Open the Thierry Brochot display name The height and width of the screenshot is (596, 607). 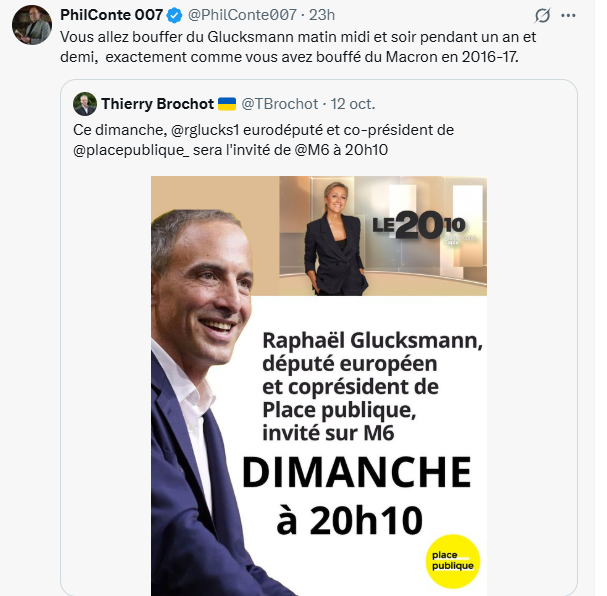tap(156, 104)
